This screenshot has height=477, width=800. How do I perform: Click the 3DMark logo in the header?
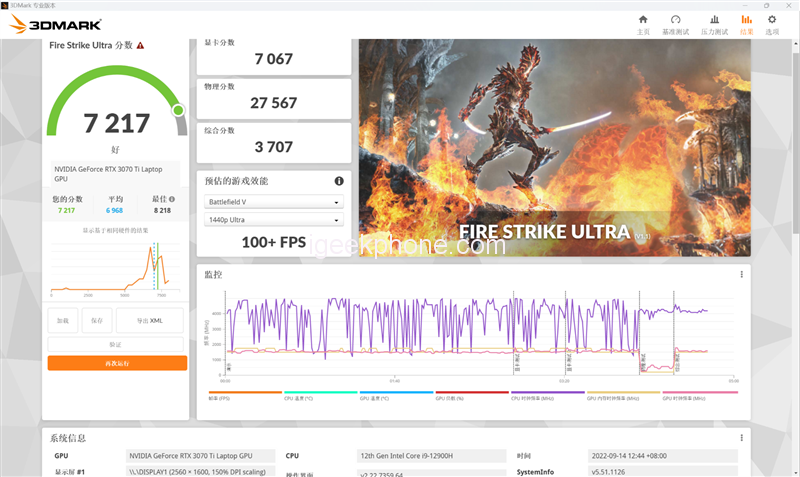[x=50, y=24]
